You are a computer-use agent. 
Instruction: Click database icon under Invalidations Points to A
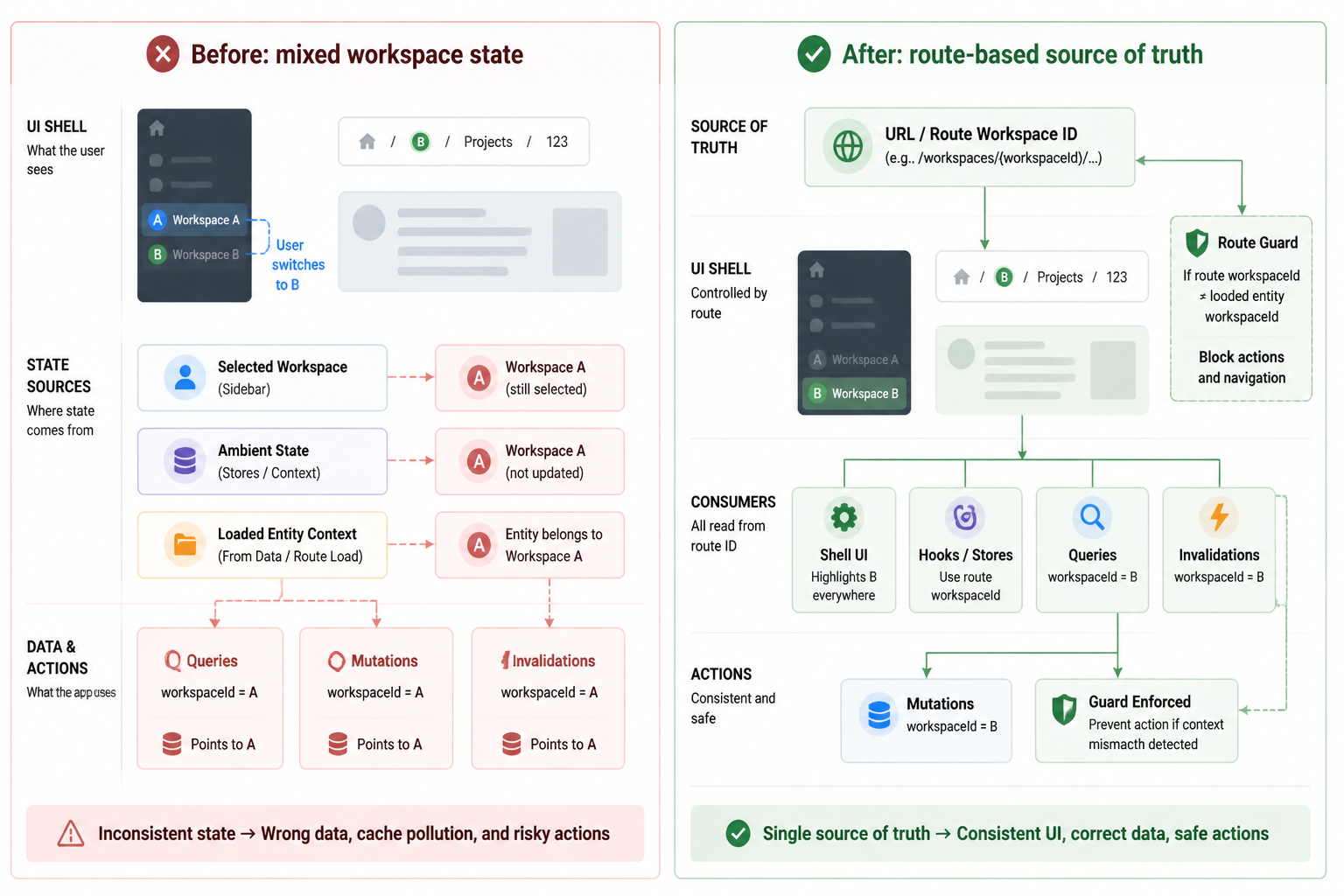point(512,744)
